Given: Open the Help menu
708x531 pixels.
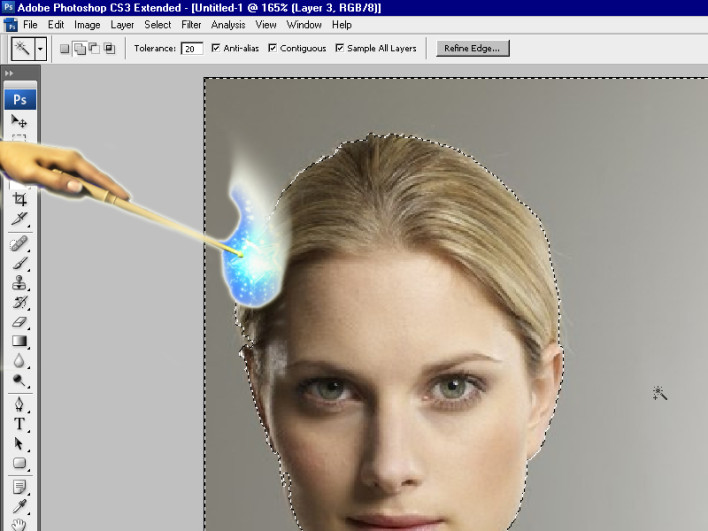Looking at the screenshot, I should click(342, 25).
